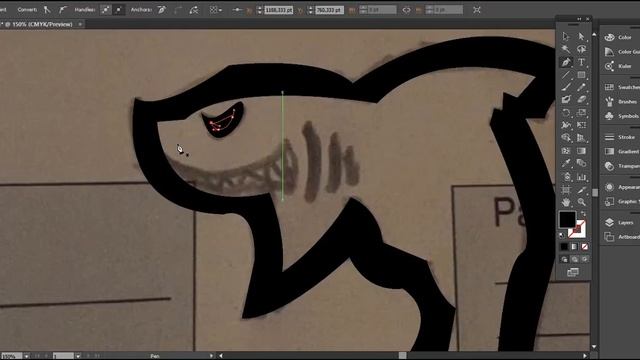640x360 pixels.
Task: Pick the Width tool
Action: [566, 125]
